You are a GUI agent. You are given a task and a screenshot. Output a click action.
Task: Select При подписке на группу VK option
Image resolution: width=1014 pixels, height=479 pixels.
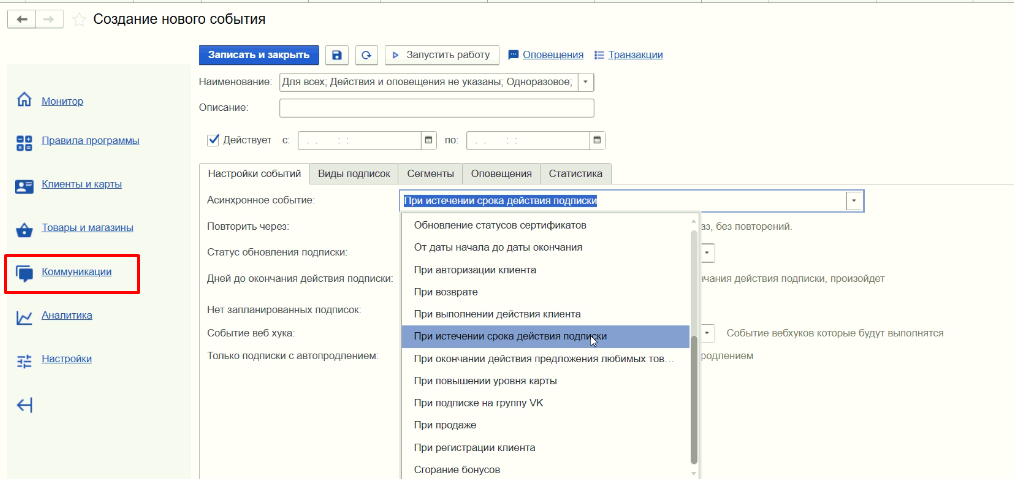pos(546,403)
